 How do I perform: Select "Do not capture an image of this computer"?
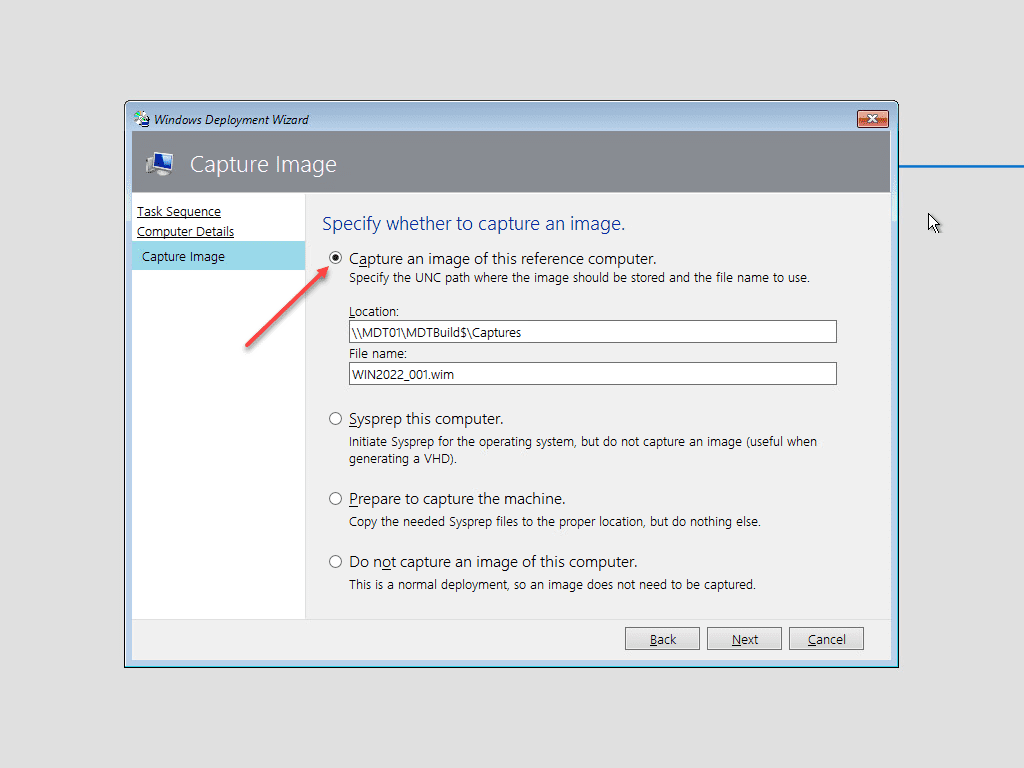coord(336,561)
